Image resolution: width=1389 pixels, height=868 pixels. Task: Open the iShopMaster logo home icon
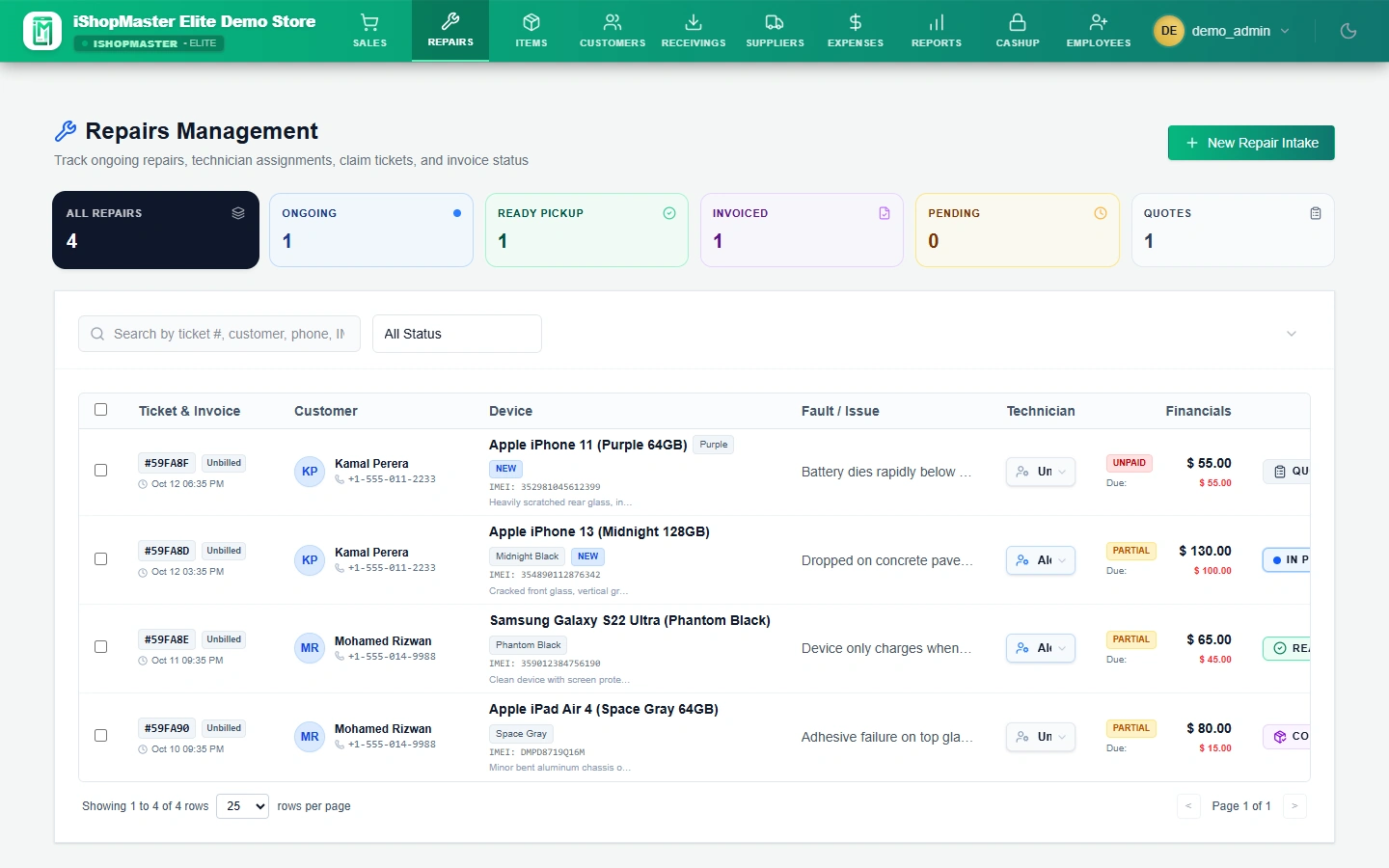coord(41,31)
